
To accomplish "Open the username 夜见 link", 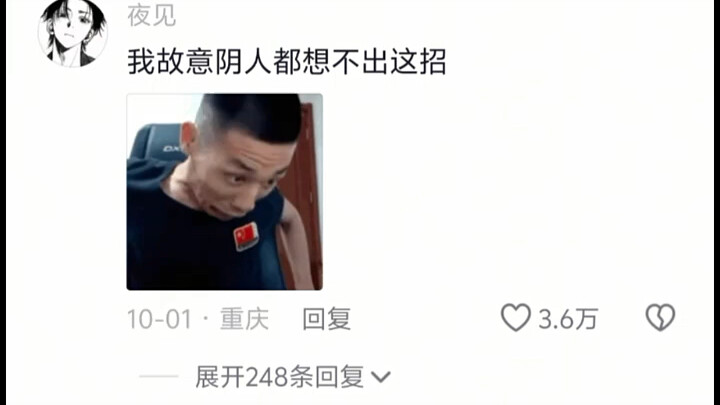I will tap(152, 16).
